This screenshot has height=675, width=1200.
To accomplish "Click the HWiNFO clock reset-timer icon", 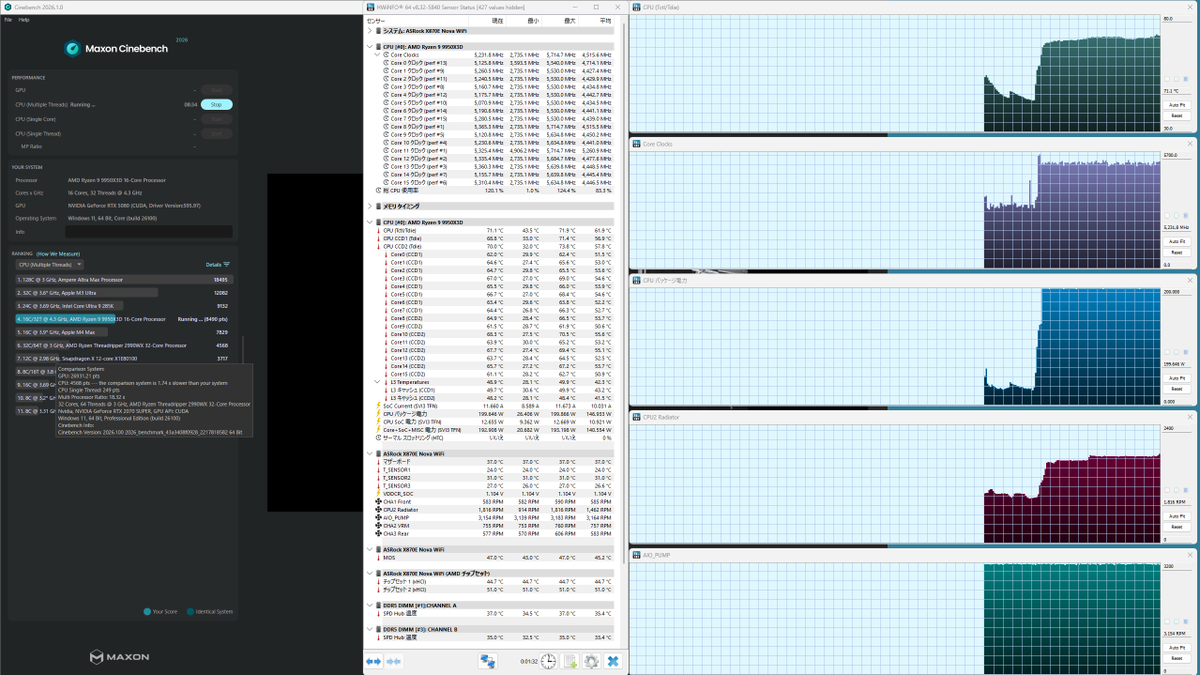I will point(549,661).
